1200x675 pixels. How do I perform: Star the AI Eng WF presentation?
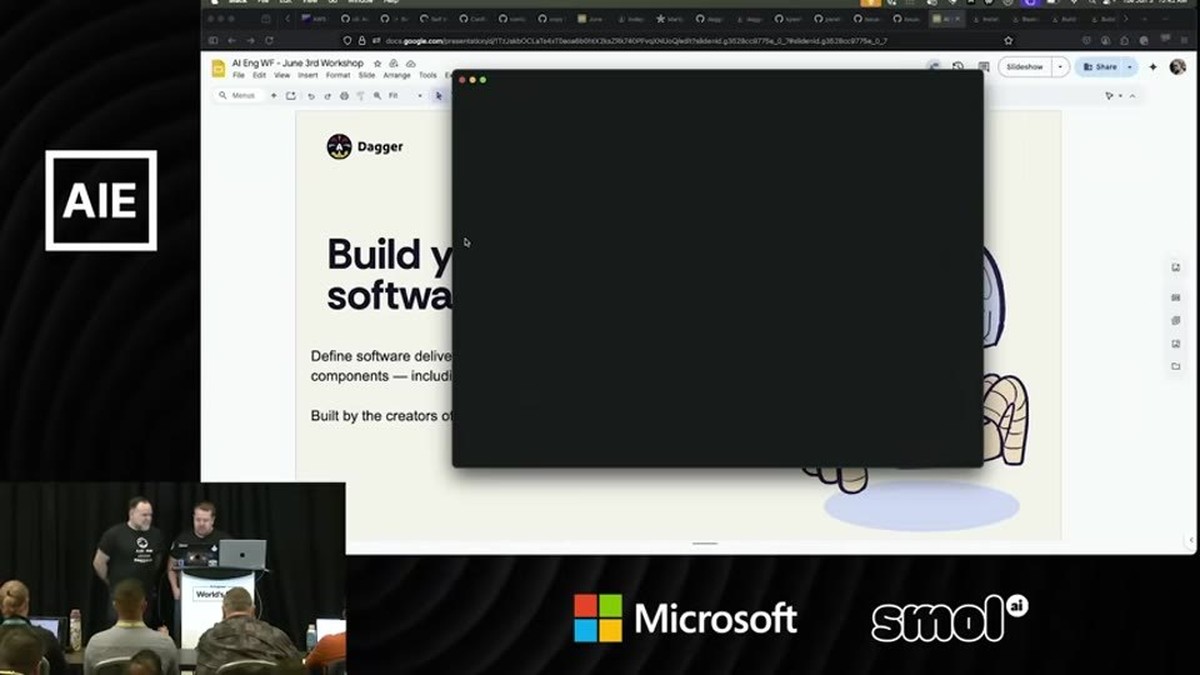(x=377, y=63)
